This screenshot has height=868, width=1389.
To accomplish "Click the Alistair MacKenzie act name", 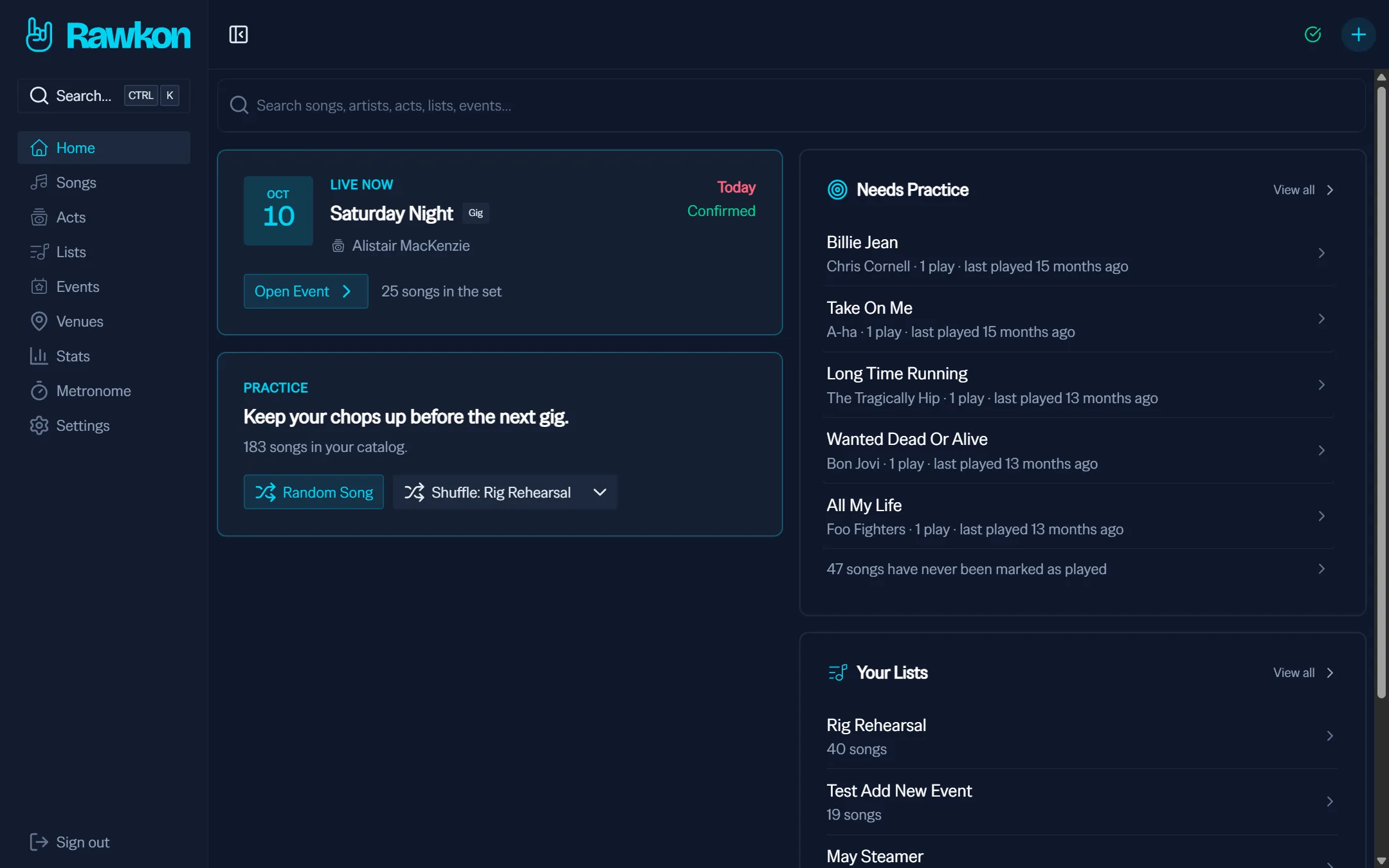I will [411, 246].
